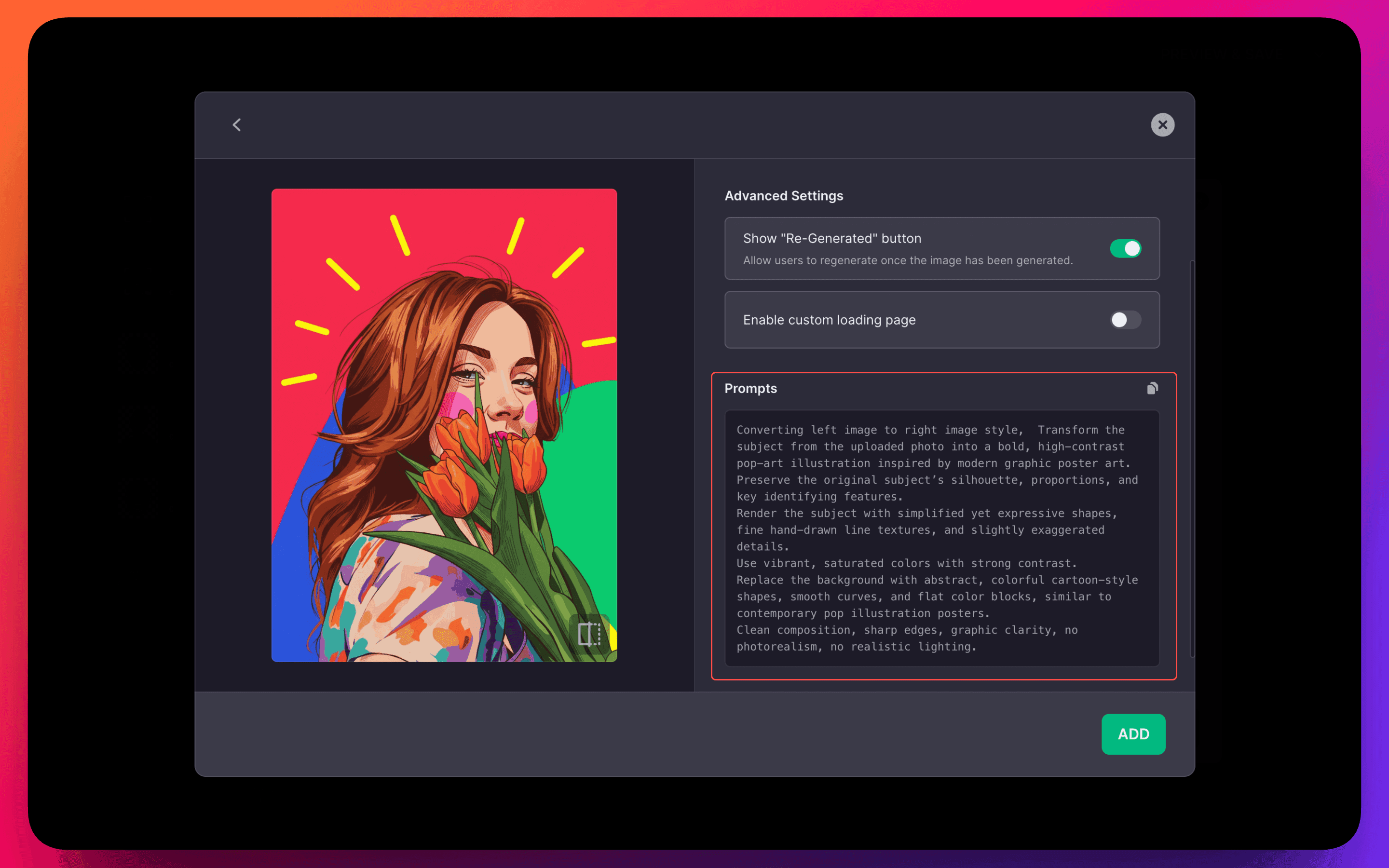The image size is (1389, 868).
Task: Click the Advanced Settings heading
Action: pos(783,196)
